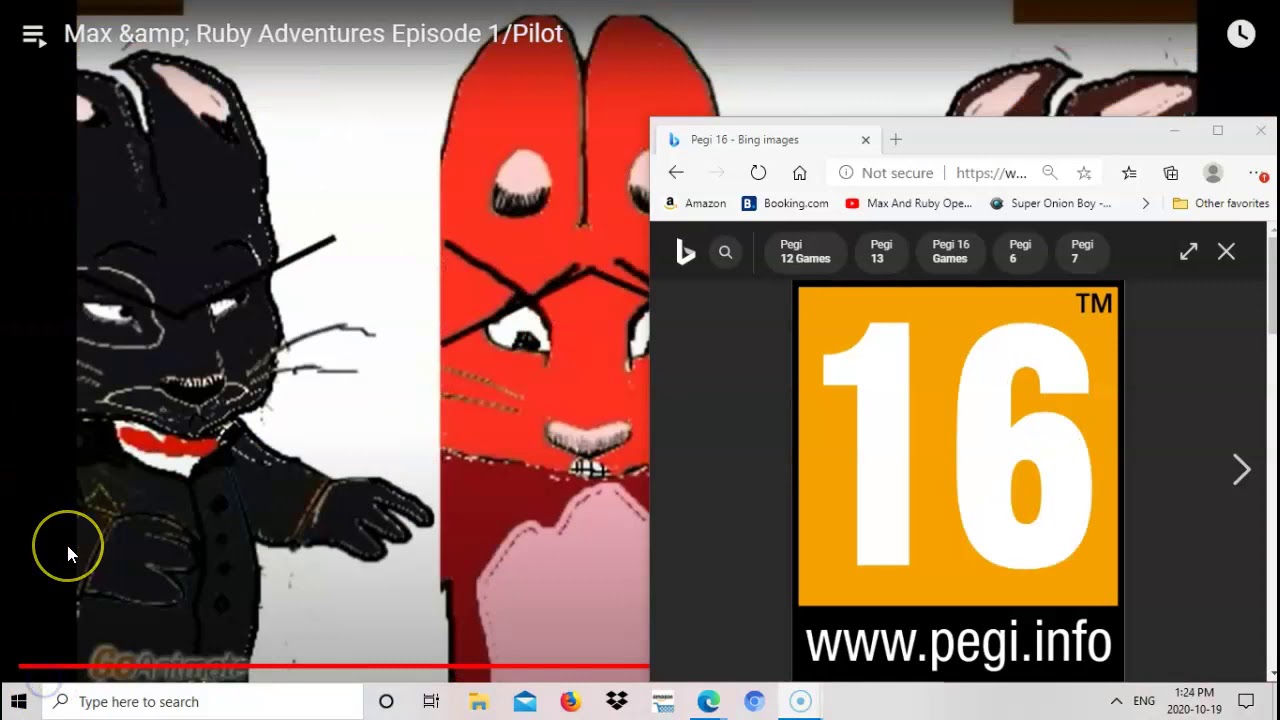Screen dimensions: 1280x720
Task: Open File Explorer from the taskbar
Action: pyautogui.click(x=478, y=701)
